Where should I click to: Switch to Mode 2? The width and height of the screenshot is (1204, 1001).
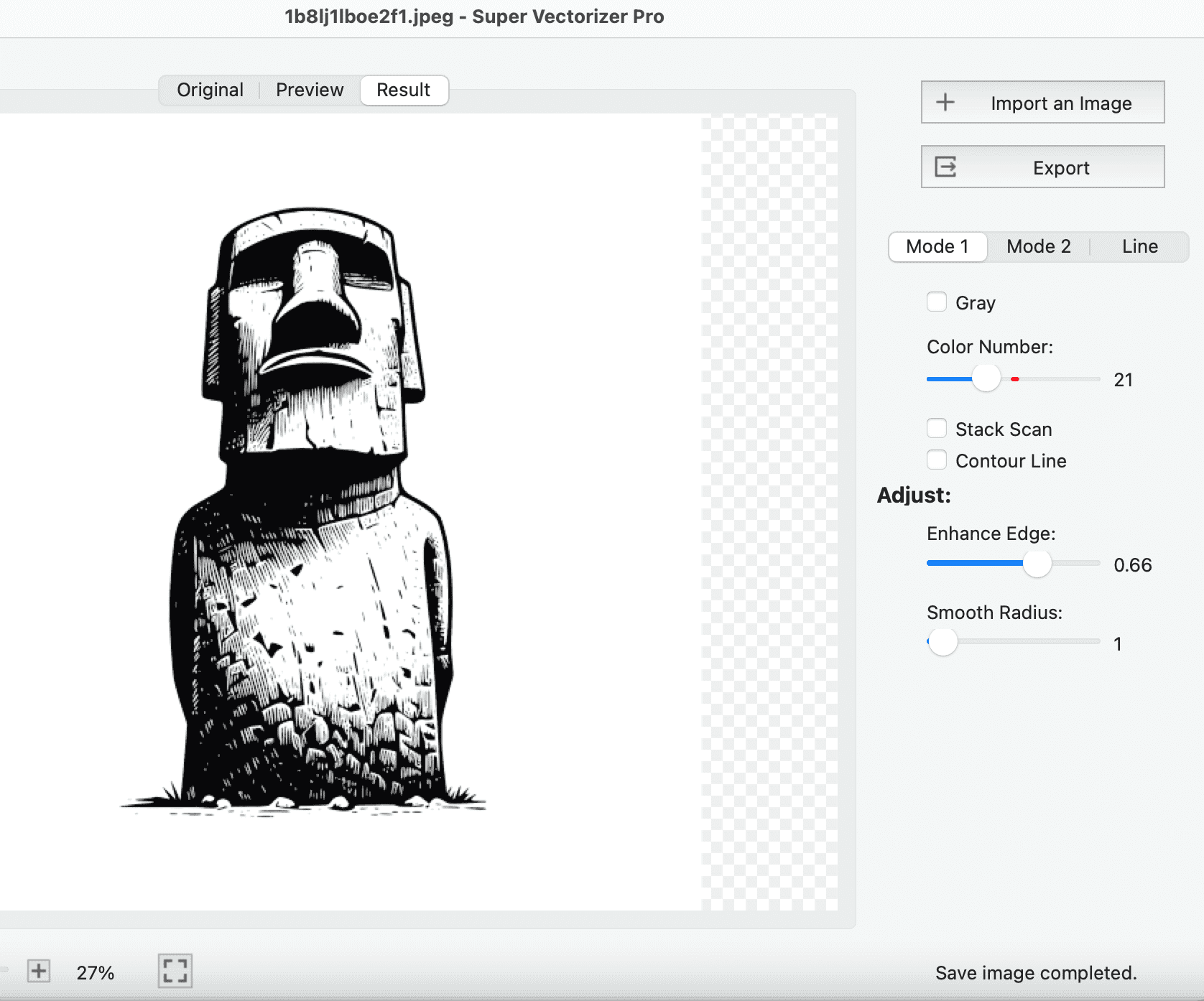1039,246
